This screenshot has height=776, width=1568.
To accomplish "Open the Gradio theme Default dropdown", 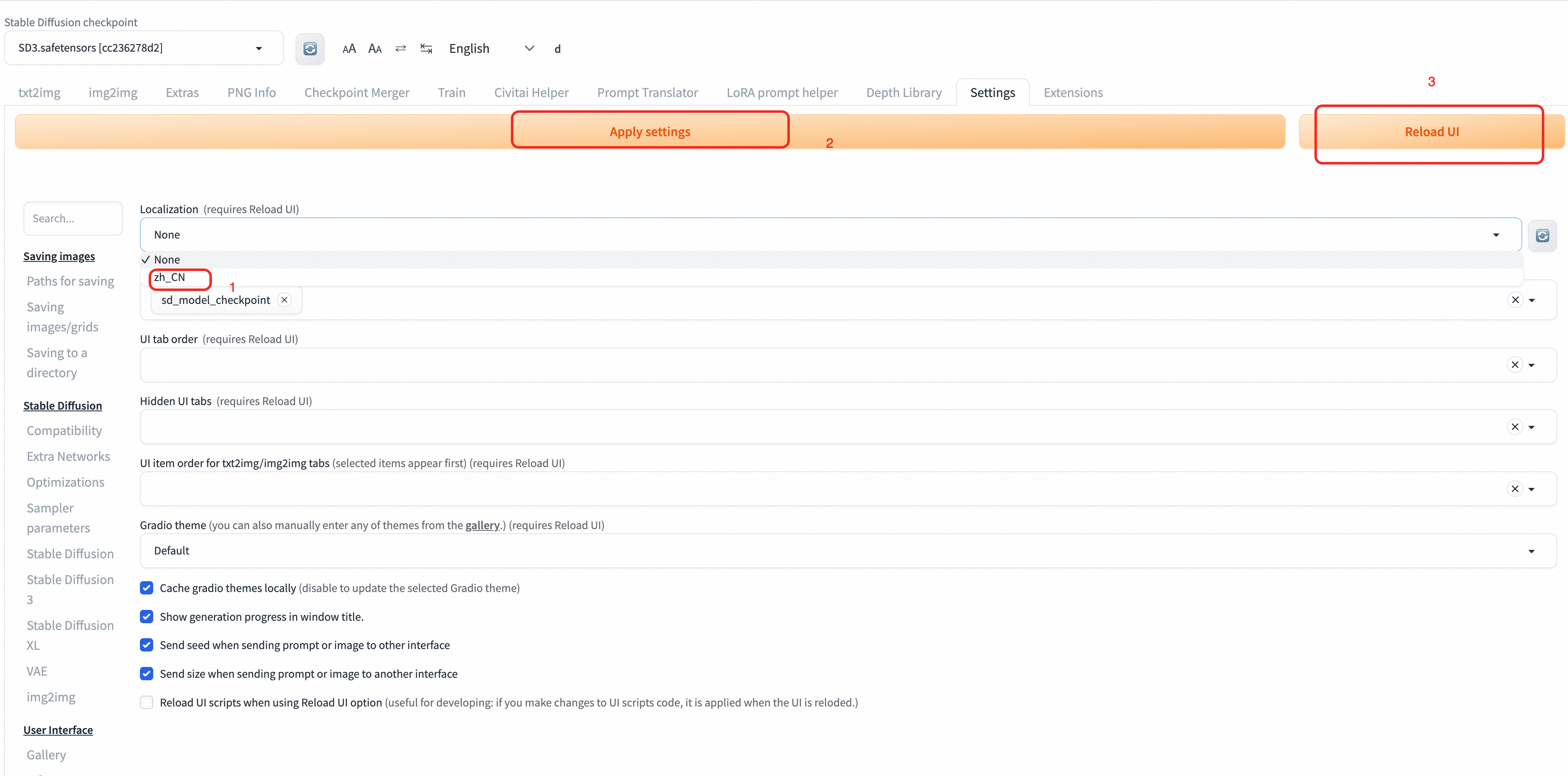I will tap(848, 551).
